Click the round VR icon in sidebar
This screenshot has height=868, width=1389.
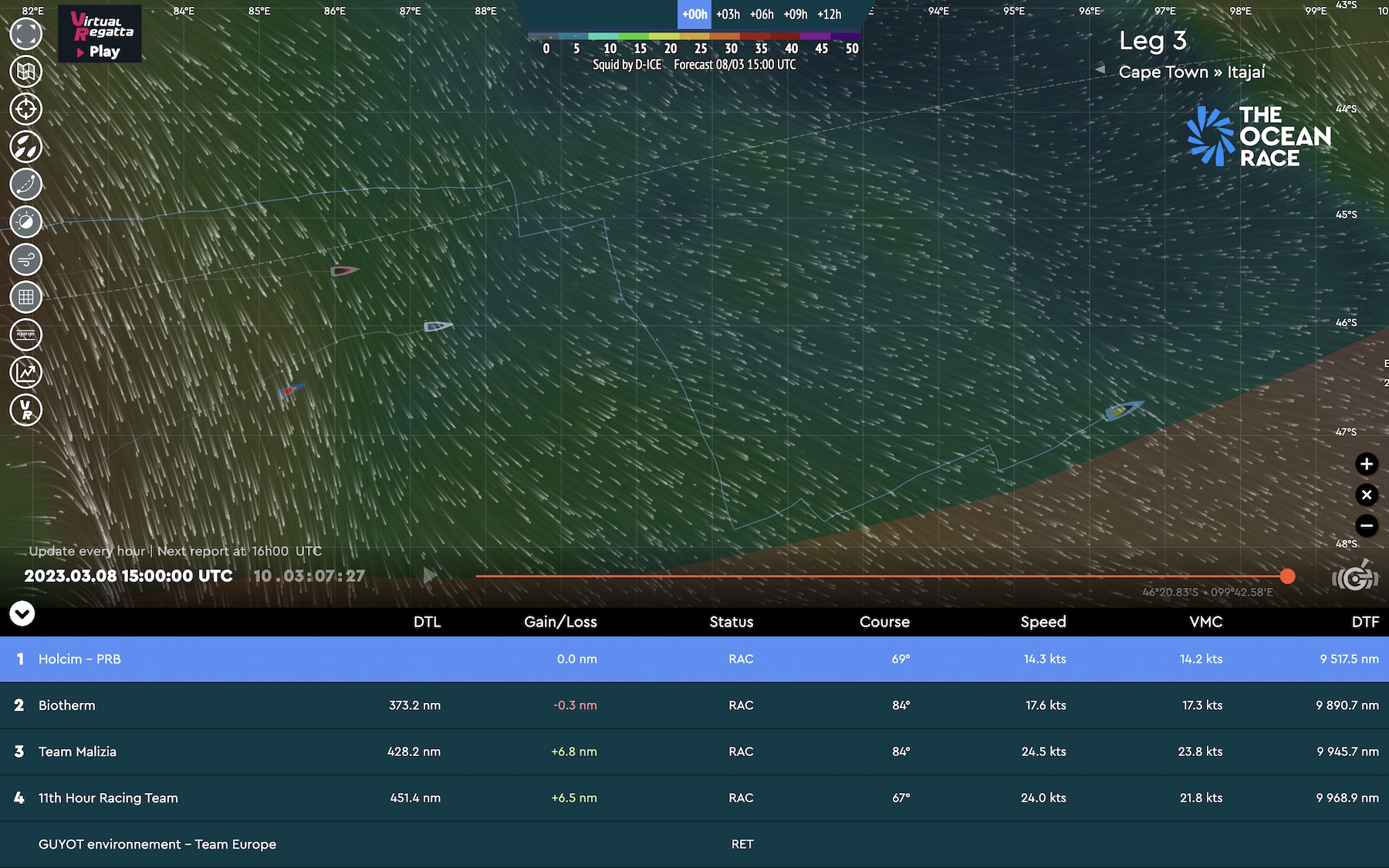[x=25, y=410]
